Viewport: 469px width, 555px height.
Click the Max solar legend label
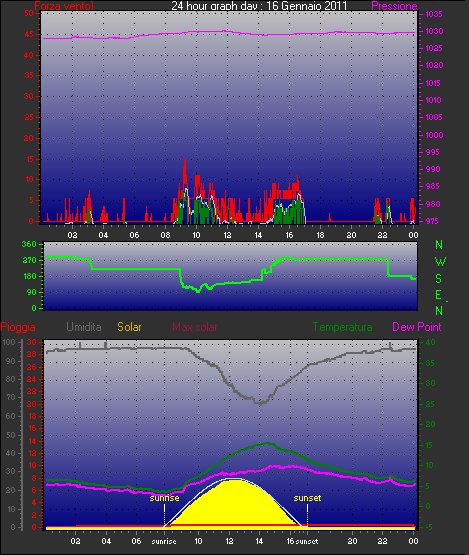tap(195, 327)
